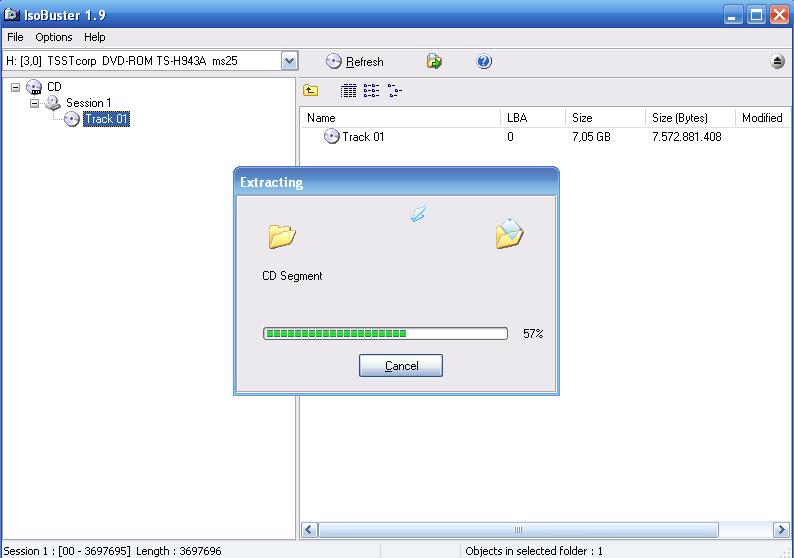Switch to tree-style view icon
Image resolution: width=794 pixels, height=558 pixels.
[394, 91]
